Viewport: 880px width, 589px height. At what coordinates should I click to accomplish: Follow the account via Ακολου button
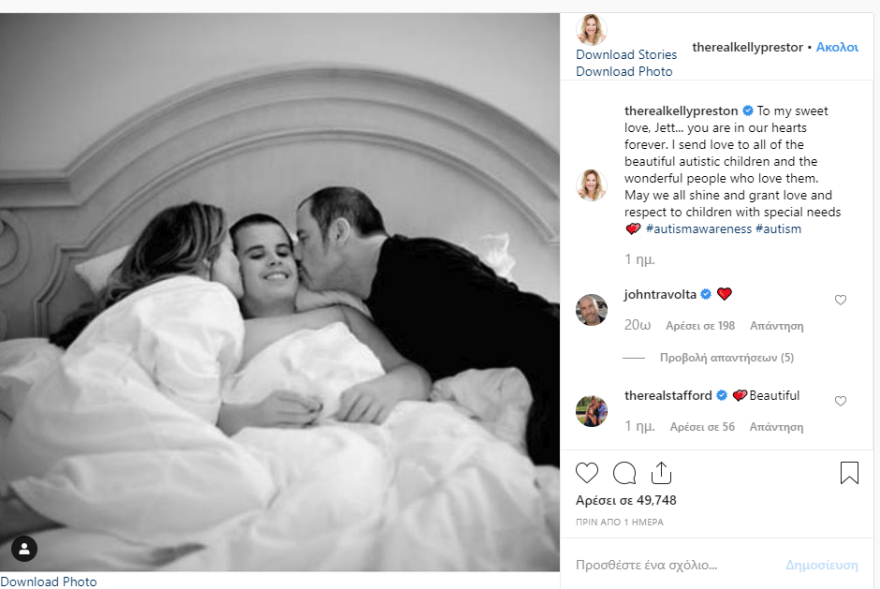point(837,47)
